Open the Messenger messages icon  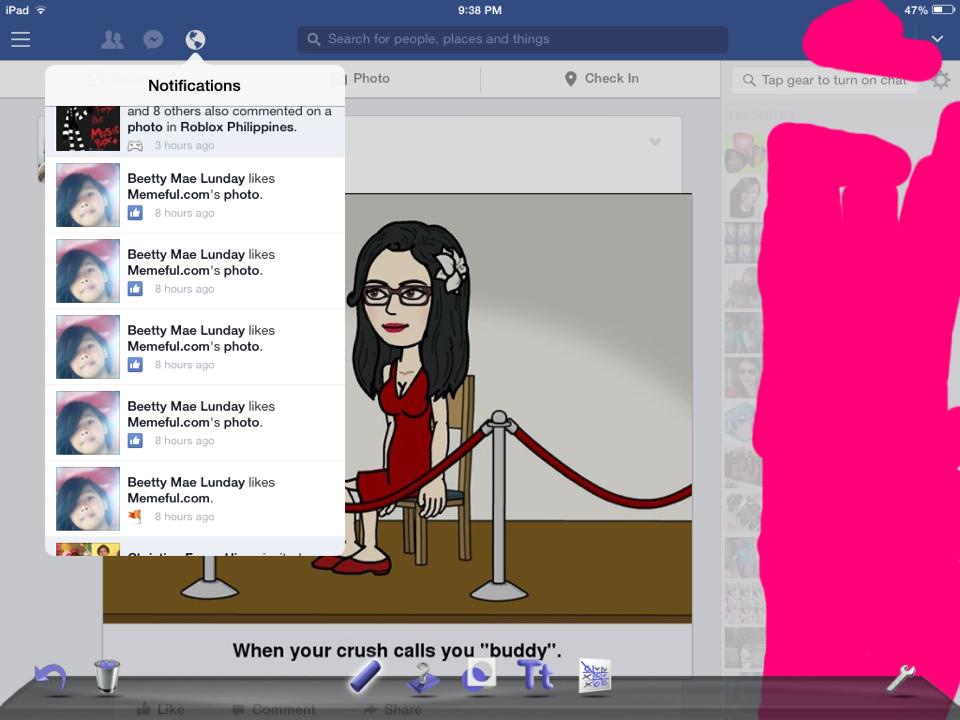(x=153, y=40)
